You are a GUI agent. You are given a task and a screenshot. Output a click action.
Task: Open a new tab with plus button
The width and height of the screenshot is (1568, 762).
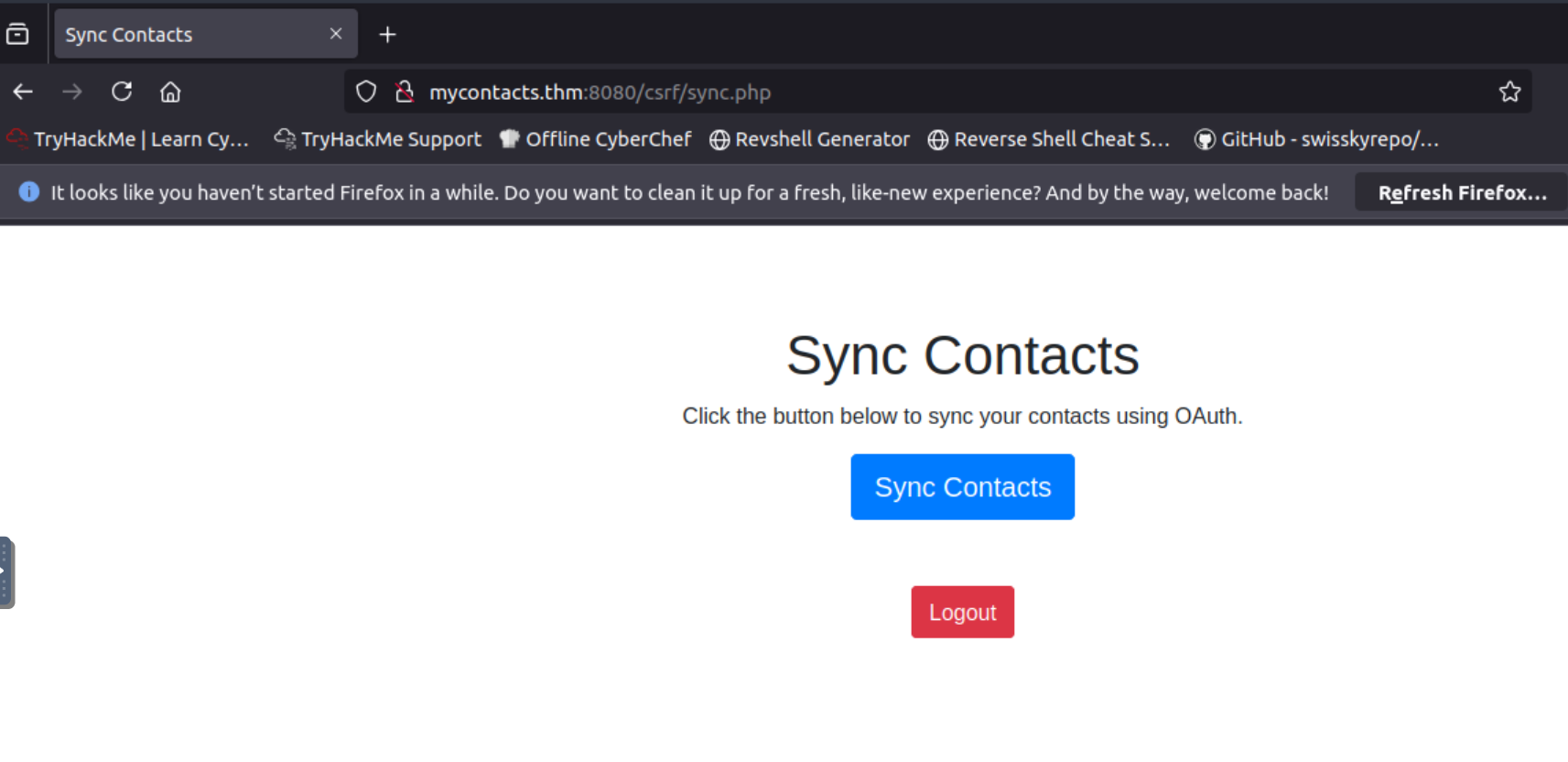click(387, 35)
